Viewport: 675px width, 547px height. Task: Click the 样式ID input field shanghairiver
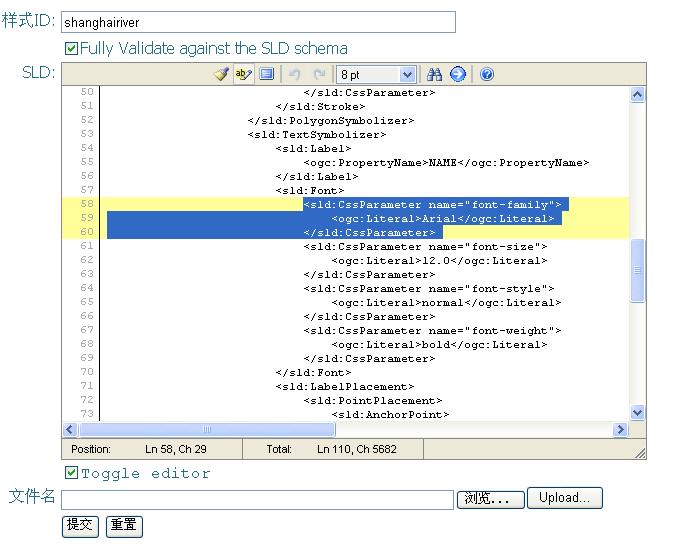pyautogui.click(x=258, y=22)
